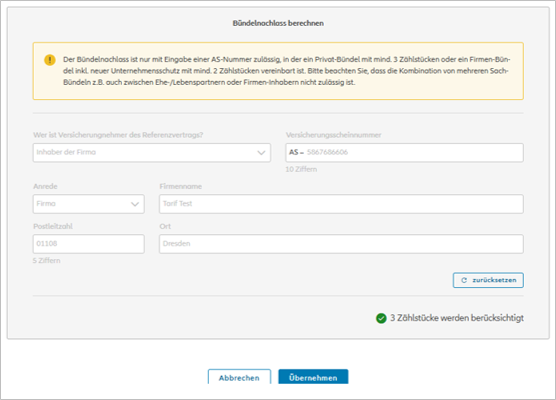The height and width of the screenshot is (400, 556).
Task: Click the Postleitzahl field with 01108
Action: pos(89,244)
